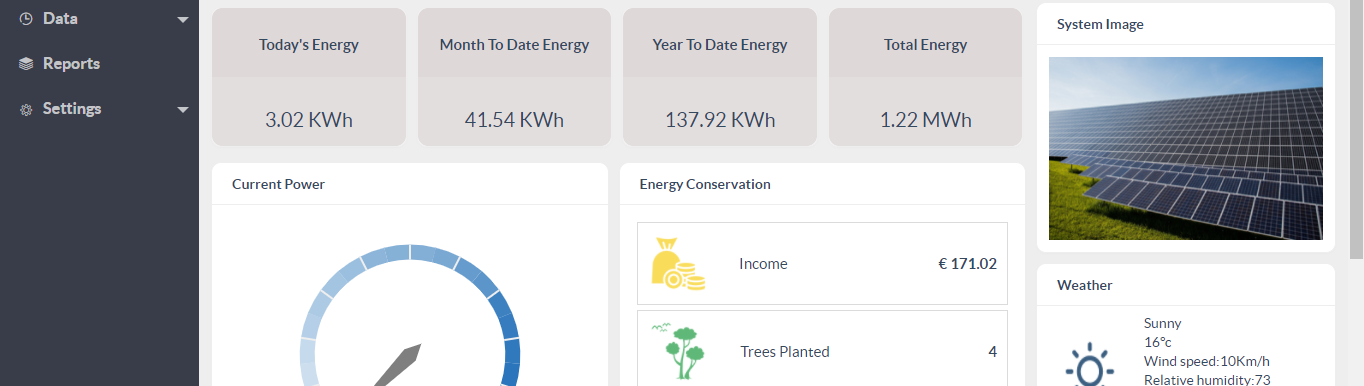Click the Trees Planted label
1364x386 pixels.
[x=785, y=351]
